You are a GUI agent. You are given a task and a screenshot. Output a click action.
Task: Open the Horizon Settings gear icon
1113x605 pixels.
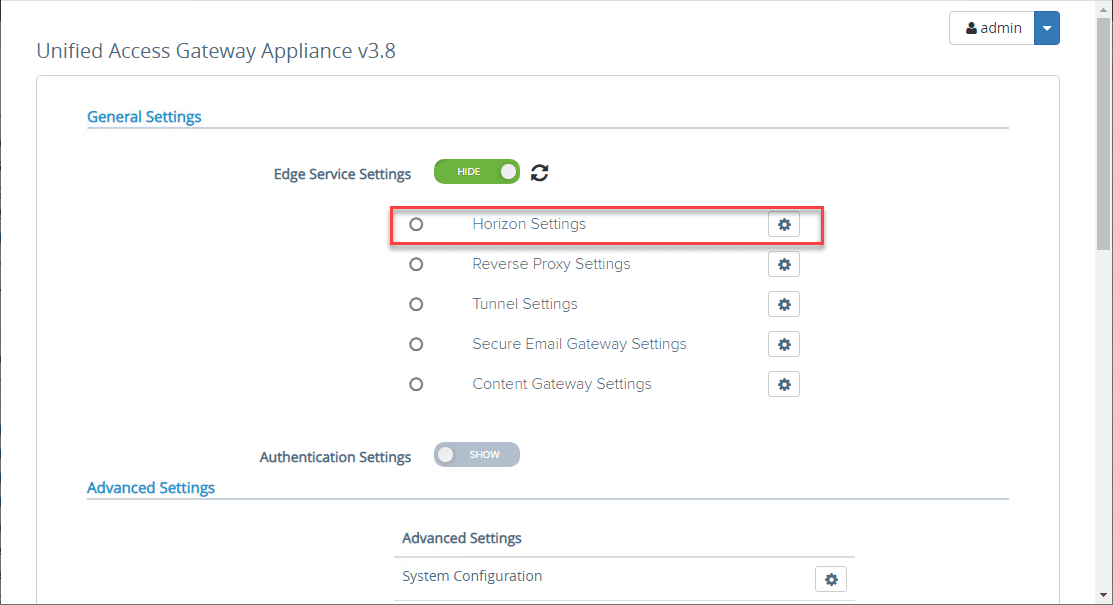(784, 224)
